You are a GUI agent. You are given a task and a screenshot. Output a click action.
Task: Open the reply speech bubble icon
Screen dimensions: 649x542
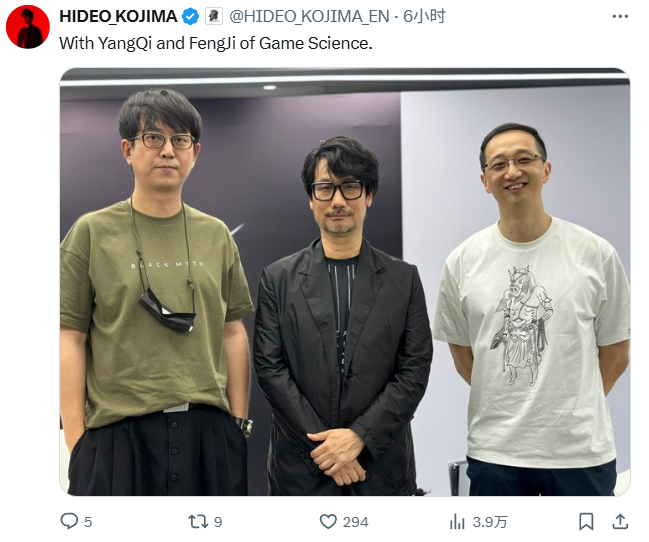click(69, 521)
